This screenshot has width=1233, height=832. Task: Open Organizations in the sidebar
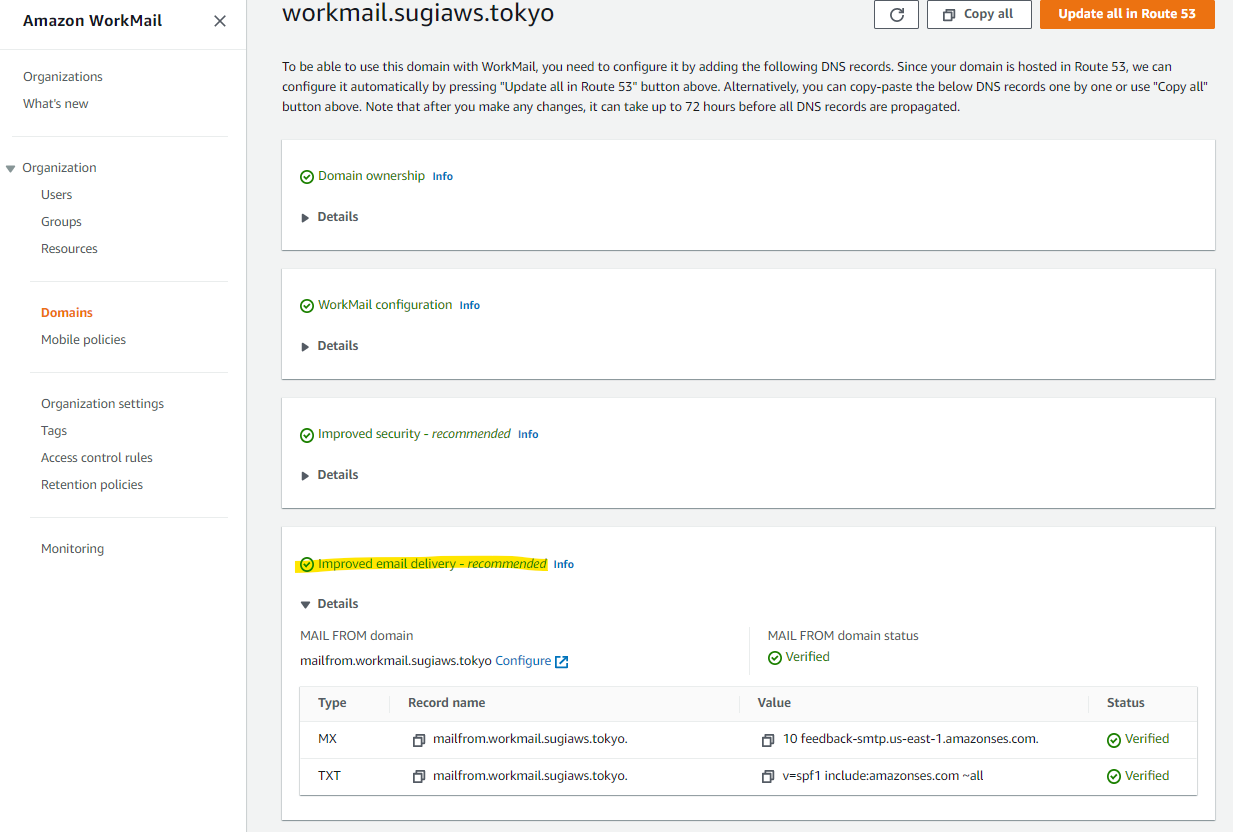click(63, 77)
